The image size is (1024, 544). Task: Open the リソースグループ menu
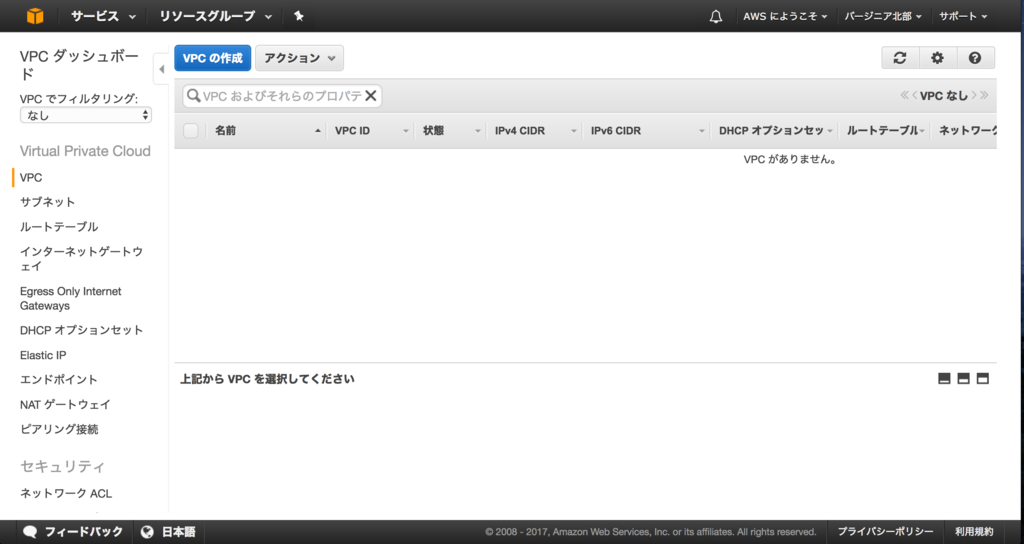click(216, 16)
